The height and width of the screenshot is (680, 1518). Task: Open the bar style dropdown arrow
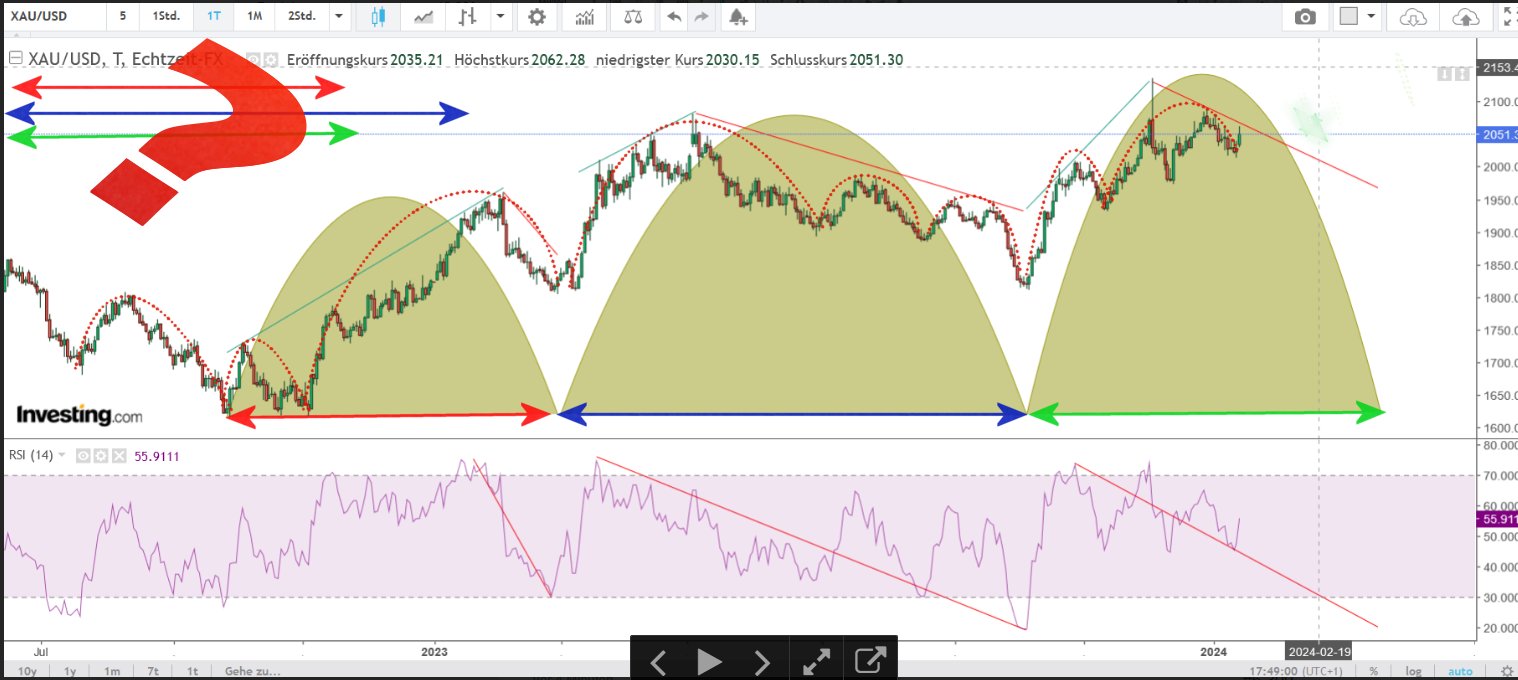(x=499, y=17)
